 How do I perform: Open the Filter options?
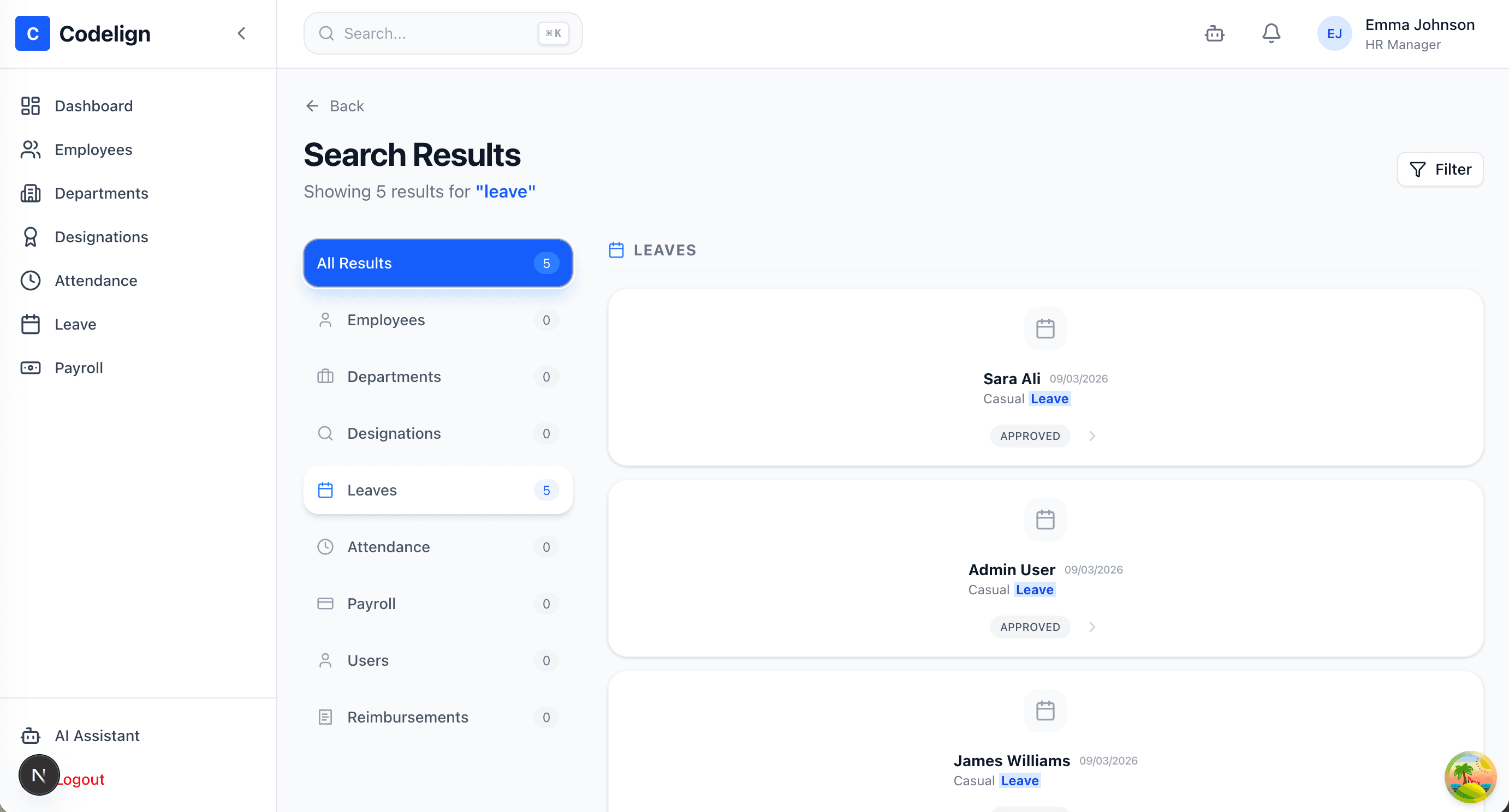[x=1440, y=169]
